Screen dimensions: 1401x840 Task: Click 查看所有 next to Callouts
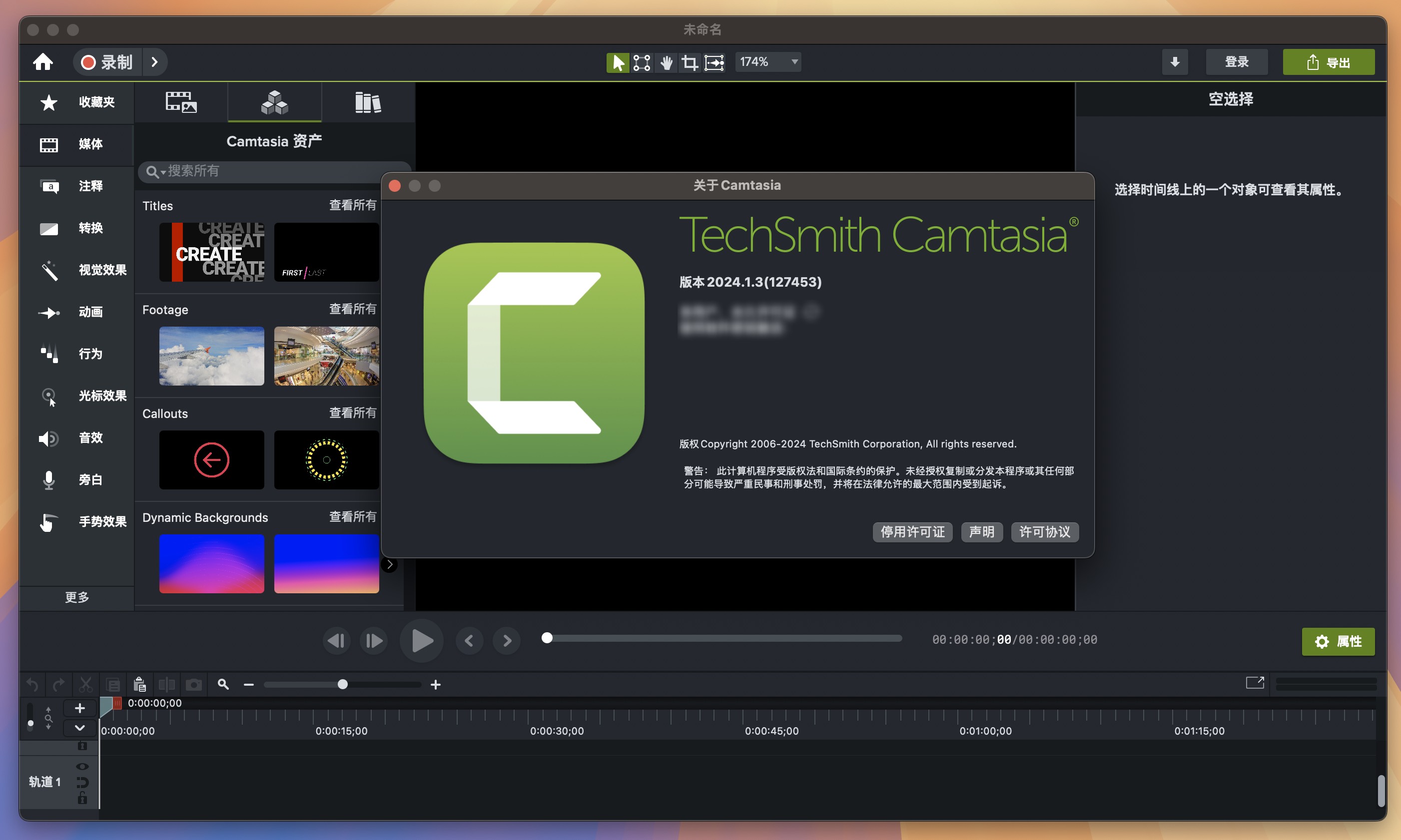coord(353,413)
